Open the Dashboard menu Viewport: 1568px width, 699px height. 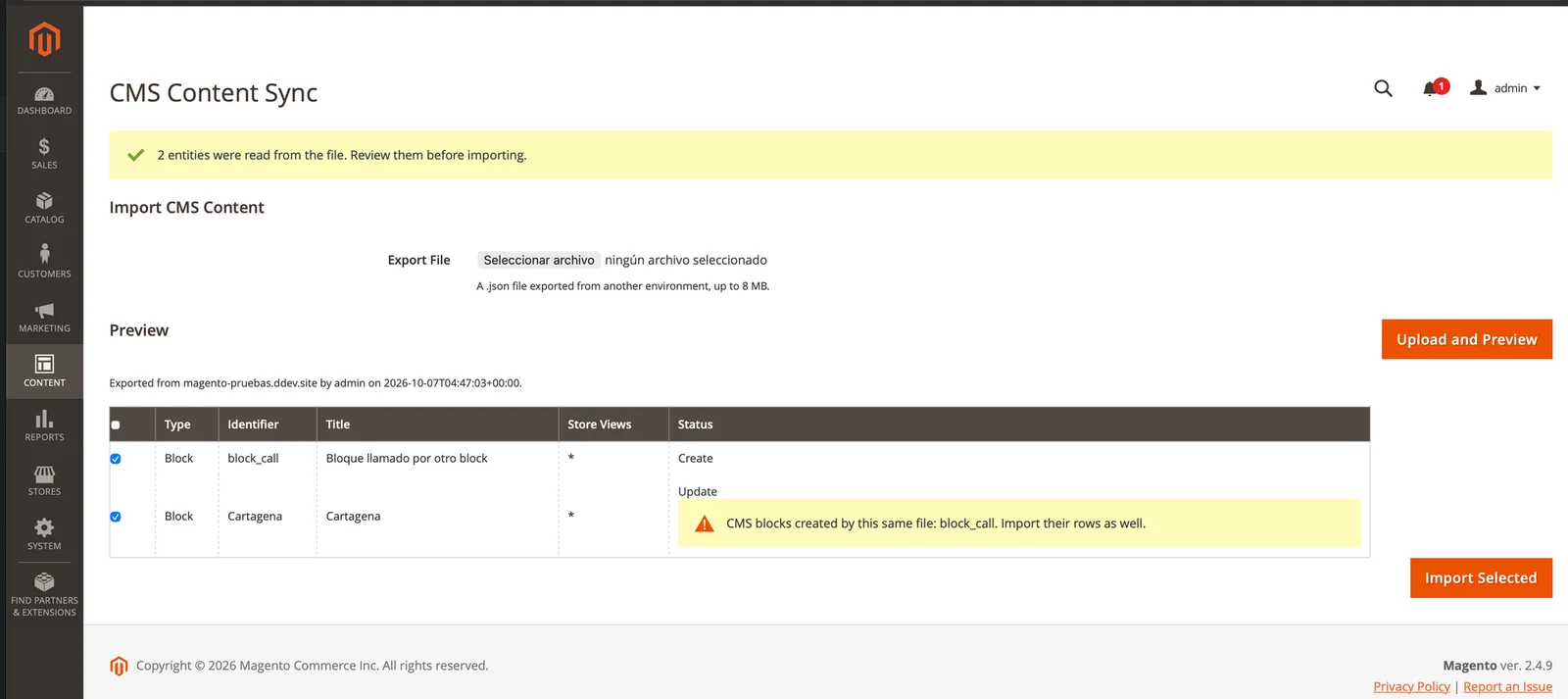[44, 101]
